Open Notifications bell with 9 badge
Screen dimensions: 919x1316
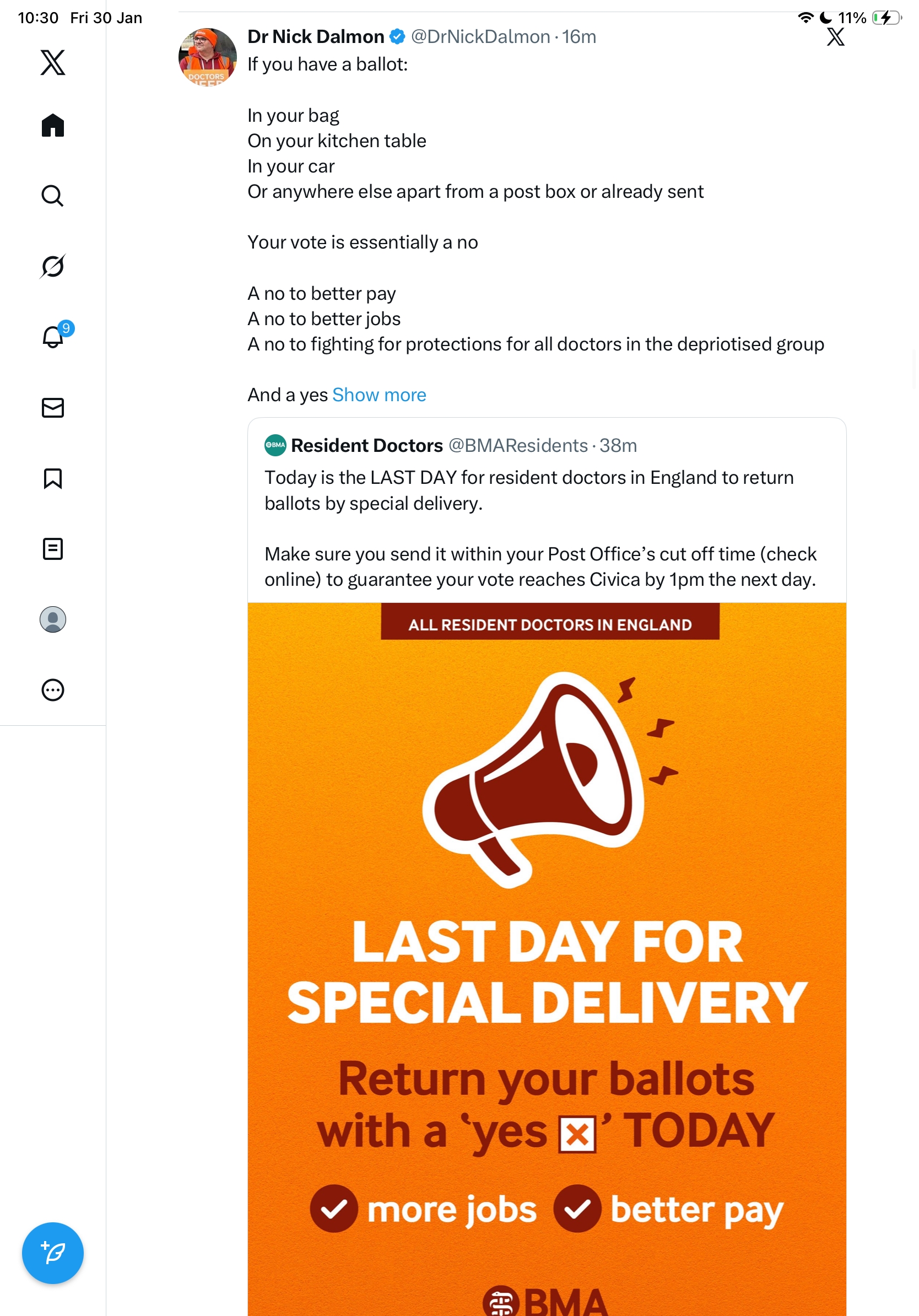(53, 337)
